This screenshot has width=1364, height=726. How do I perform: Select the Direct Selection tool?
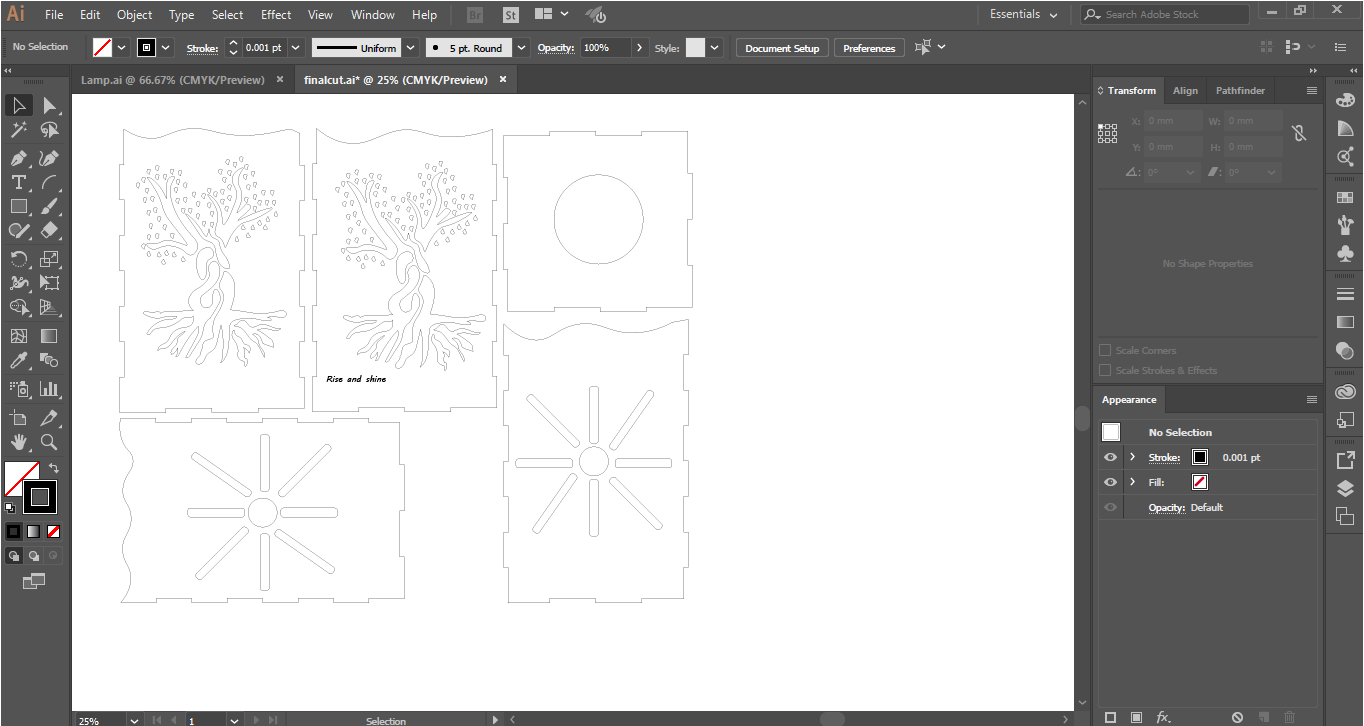coord(49,106)
